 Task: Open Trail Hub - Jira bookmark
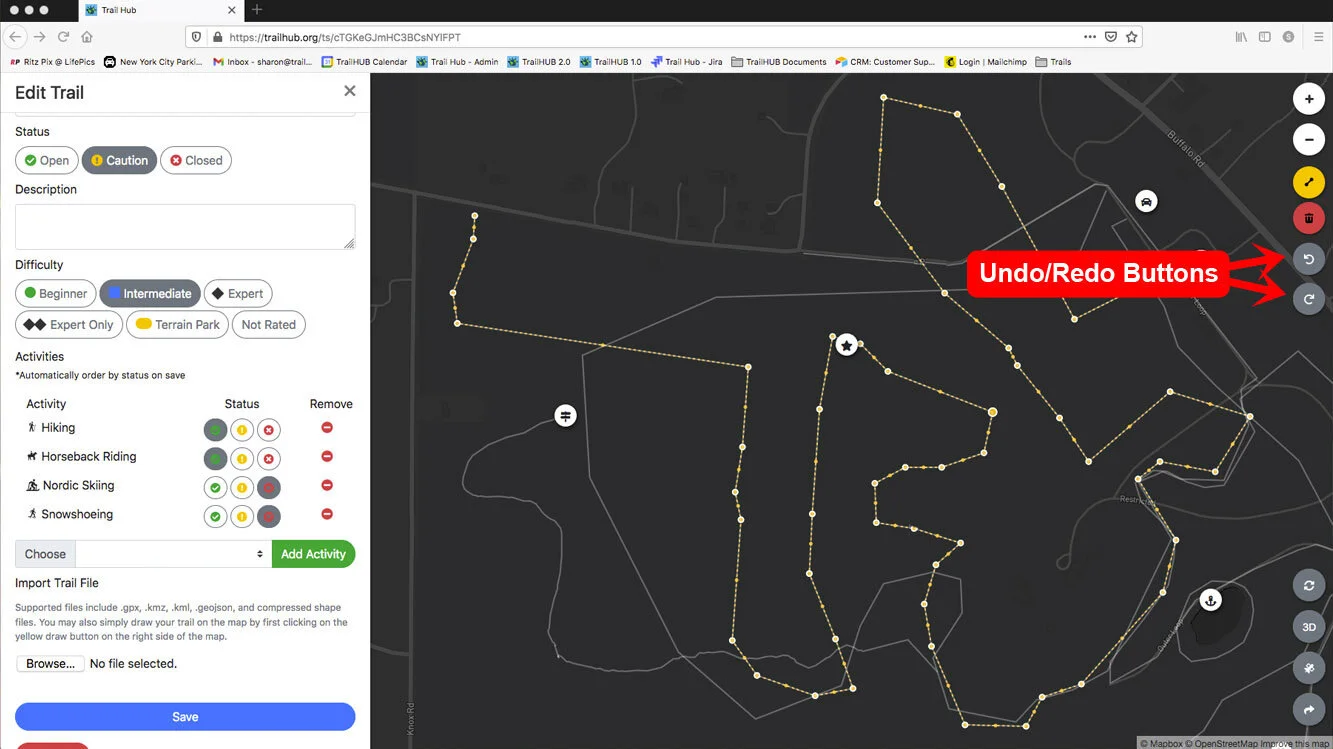pyautogui.click(x=686, y=62)
